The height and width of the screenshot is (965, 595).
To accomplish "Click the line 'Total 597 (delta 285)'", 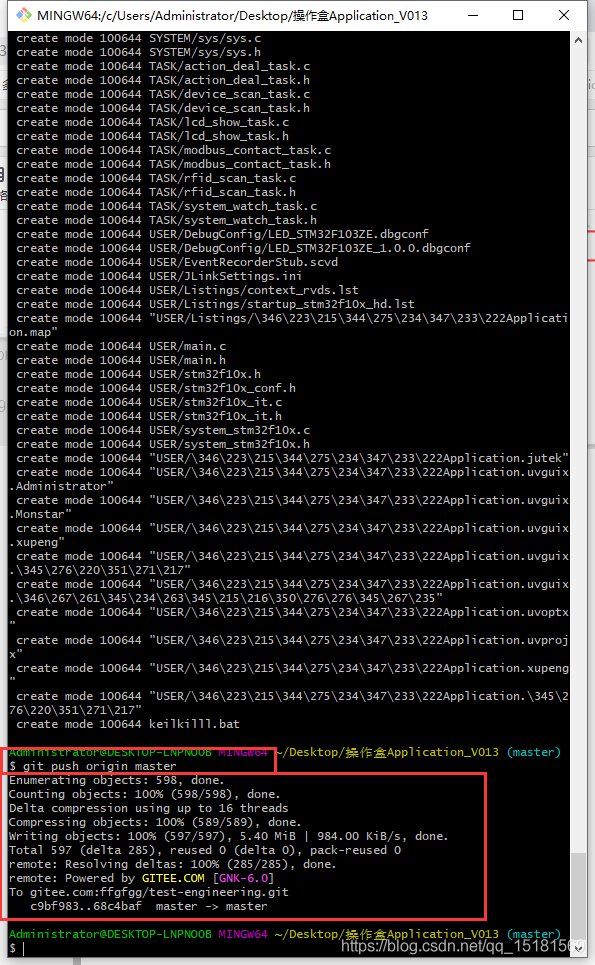I will pyautogui.click(x=205, y=850).
